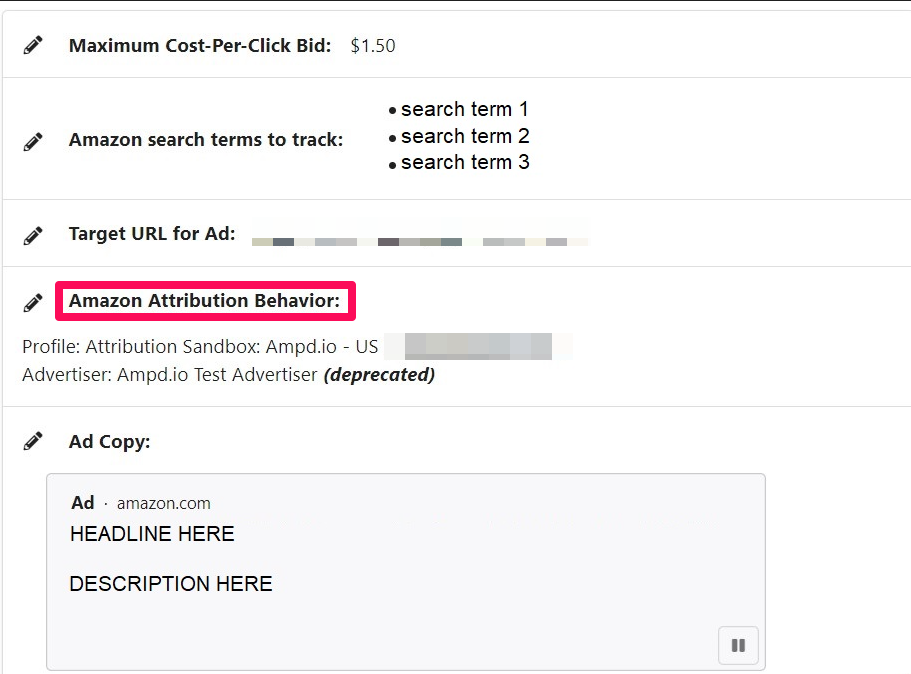Open the amazon.com link in ad preview

(x=164, y=503)
